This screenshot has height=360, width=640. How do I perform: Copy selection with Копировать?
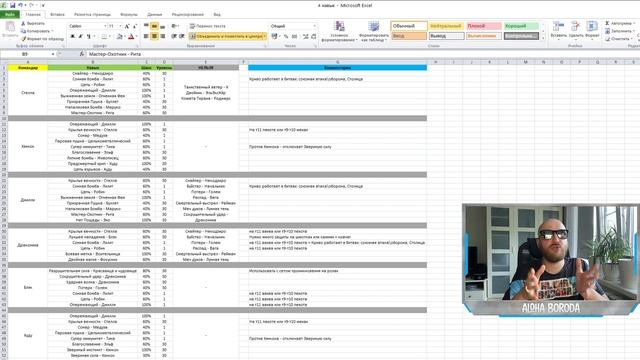click(37, 31)
